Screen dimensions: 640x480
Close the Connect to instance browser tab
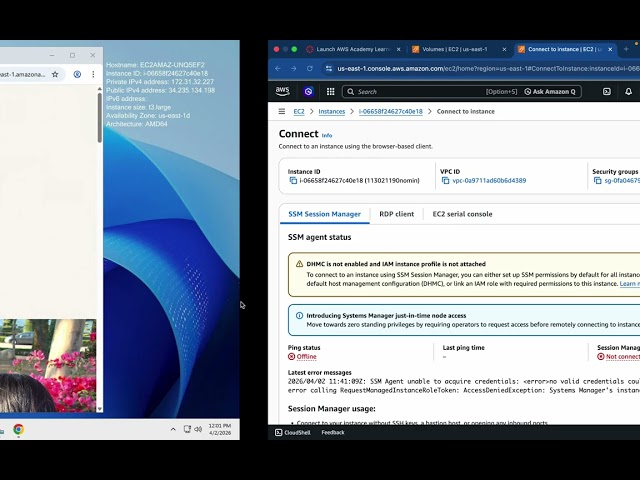610,49
